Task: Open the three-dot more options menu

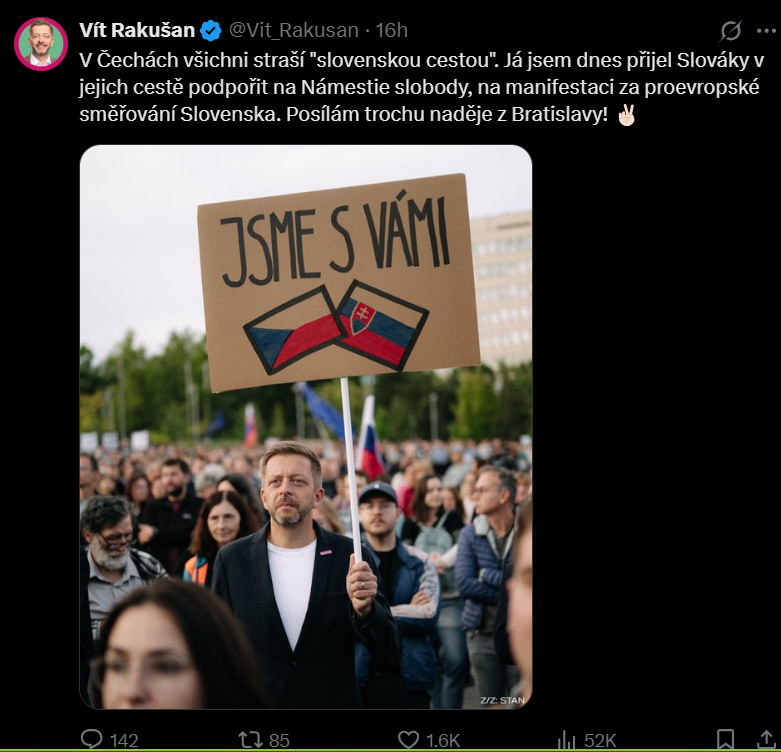Action: click(766, 31)
